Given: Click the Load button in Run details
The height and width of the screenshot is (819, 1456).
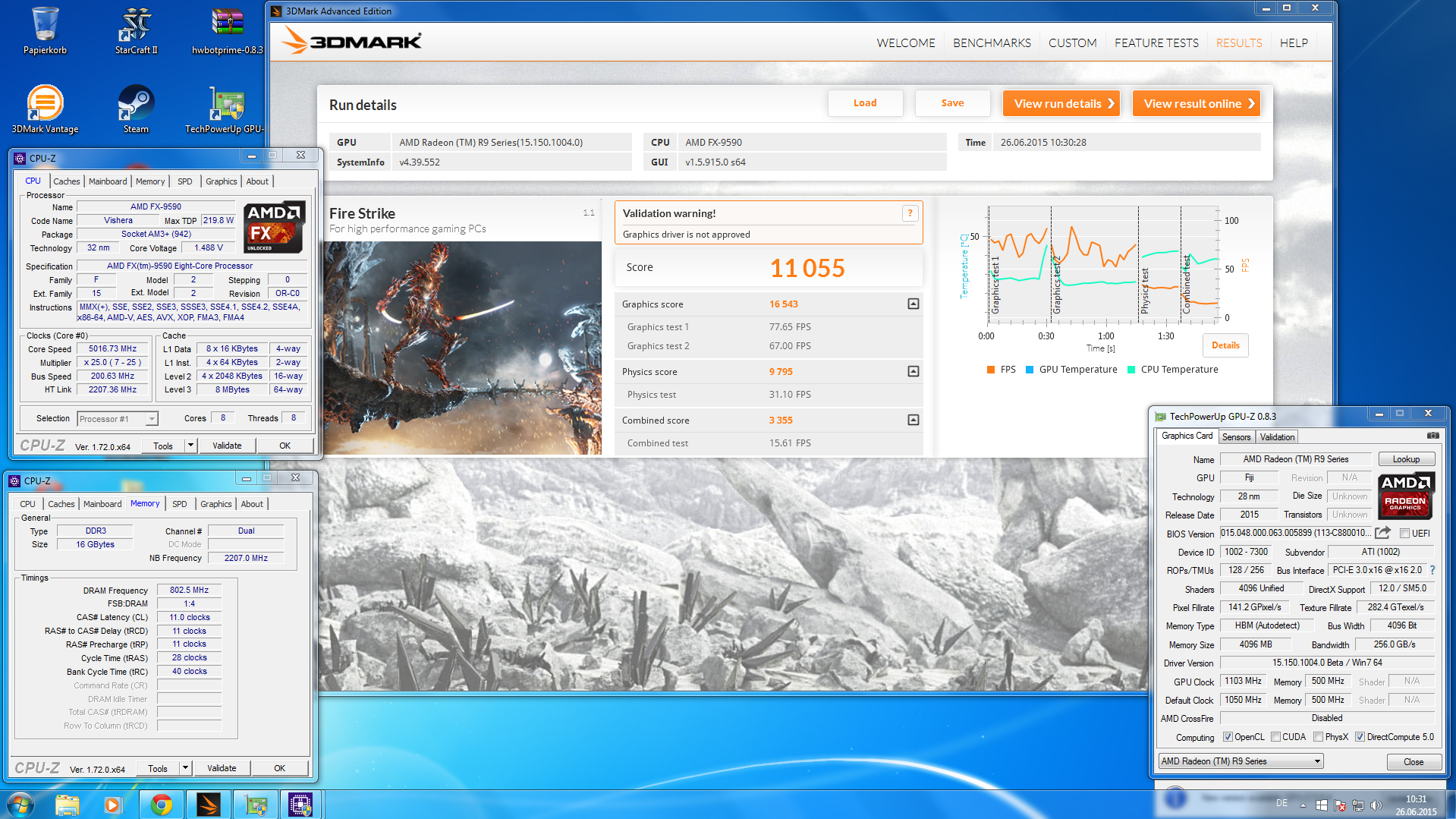Looking at the screenshot, I should pyautogui.click(x=865, y=103).
